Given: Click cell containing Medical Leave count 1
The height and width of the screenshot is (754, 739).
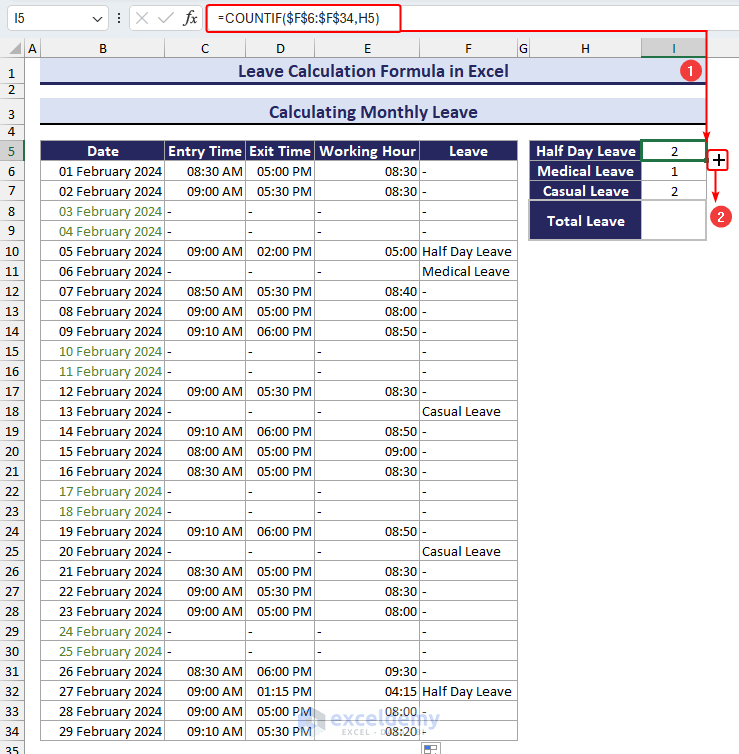Looking at the screenshot, I should pyautogui.click(x=673, y=171).
